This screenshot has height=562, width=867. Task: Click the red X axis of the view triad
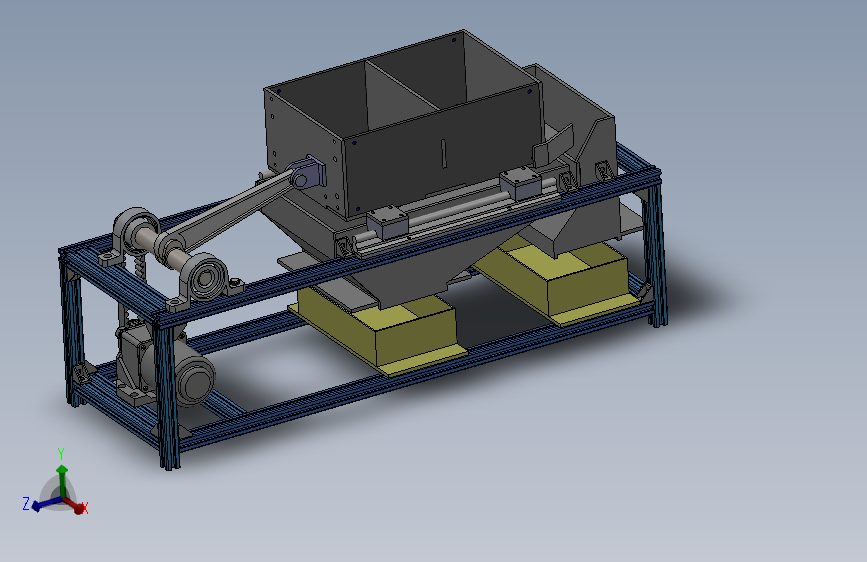click(76, 505)
